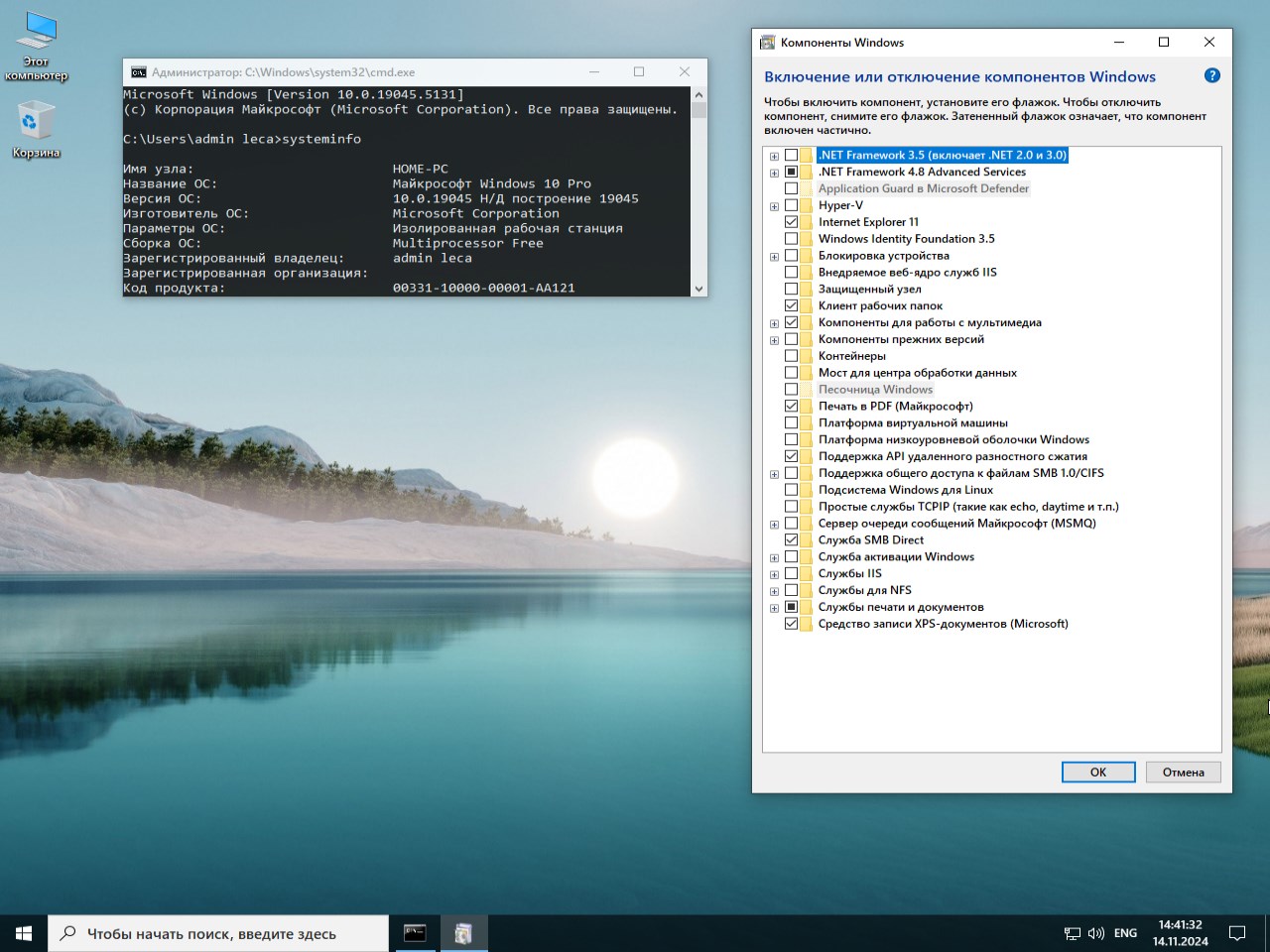Enable the Hyper-V checkbox
This screenshot has height=952, width=1270.
click(x=791, y=205)
